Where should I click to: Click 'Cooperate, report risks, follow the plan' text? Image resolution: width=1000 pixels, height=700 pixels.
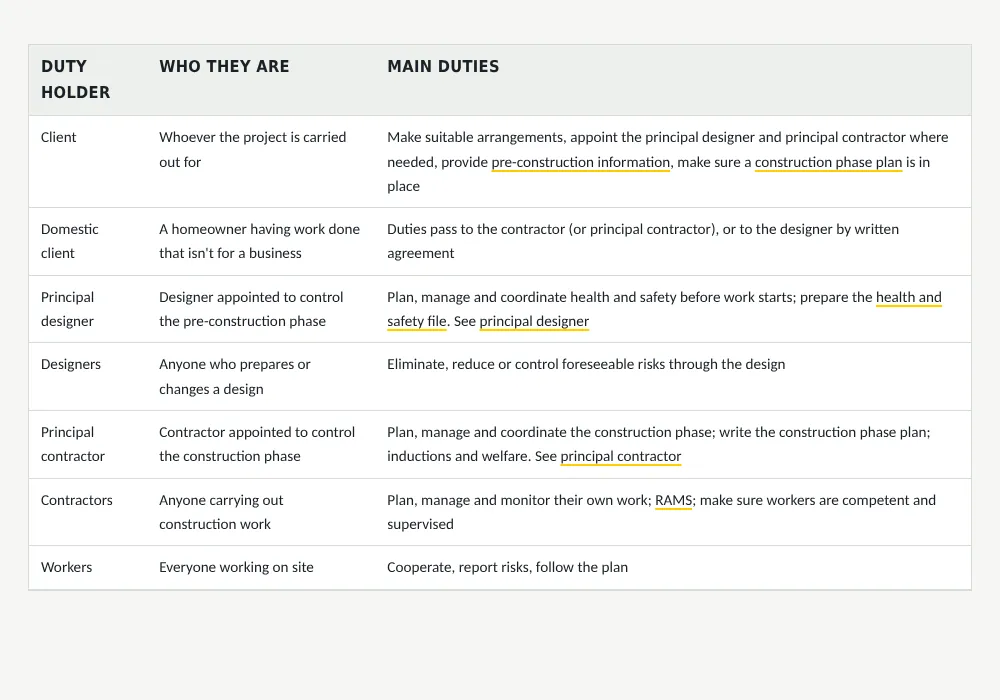tap(507, 567)
